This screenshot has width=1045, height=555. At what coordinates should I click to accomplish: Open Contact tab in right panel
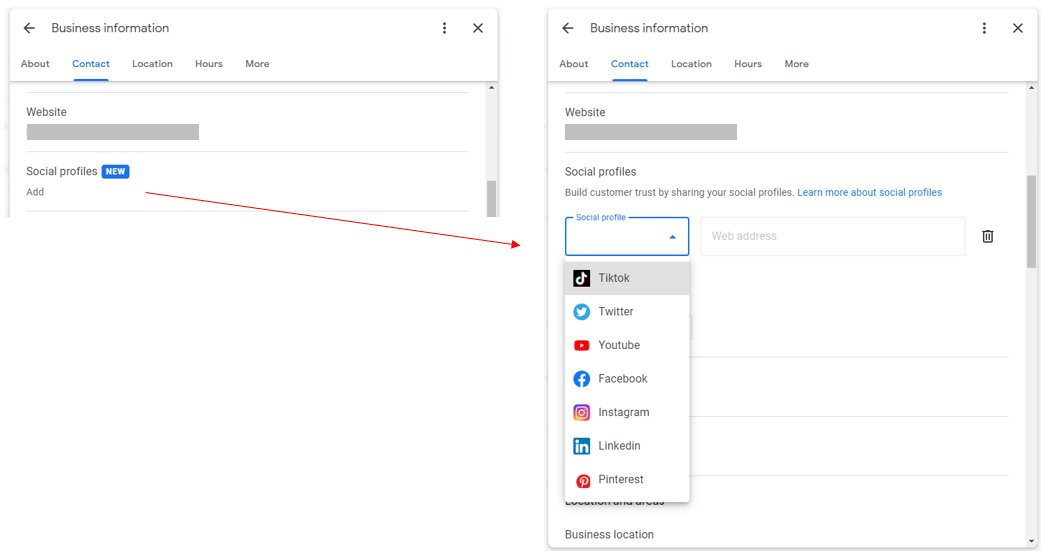click(630, 64)
